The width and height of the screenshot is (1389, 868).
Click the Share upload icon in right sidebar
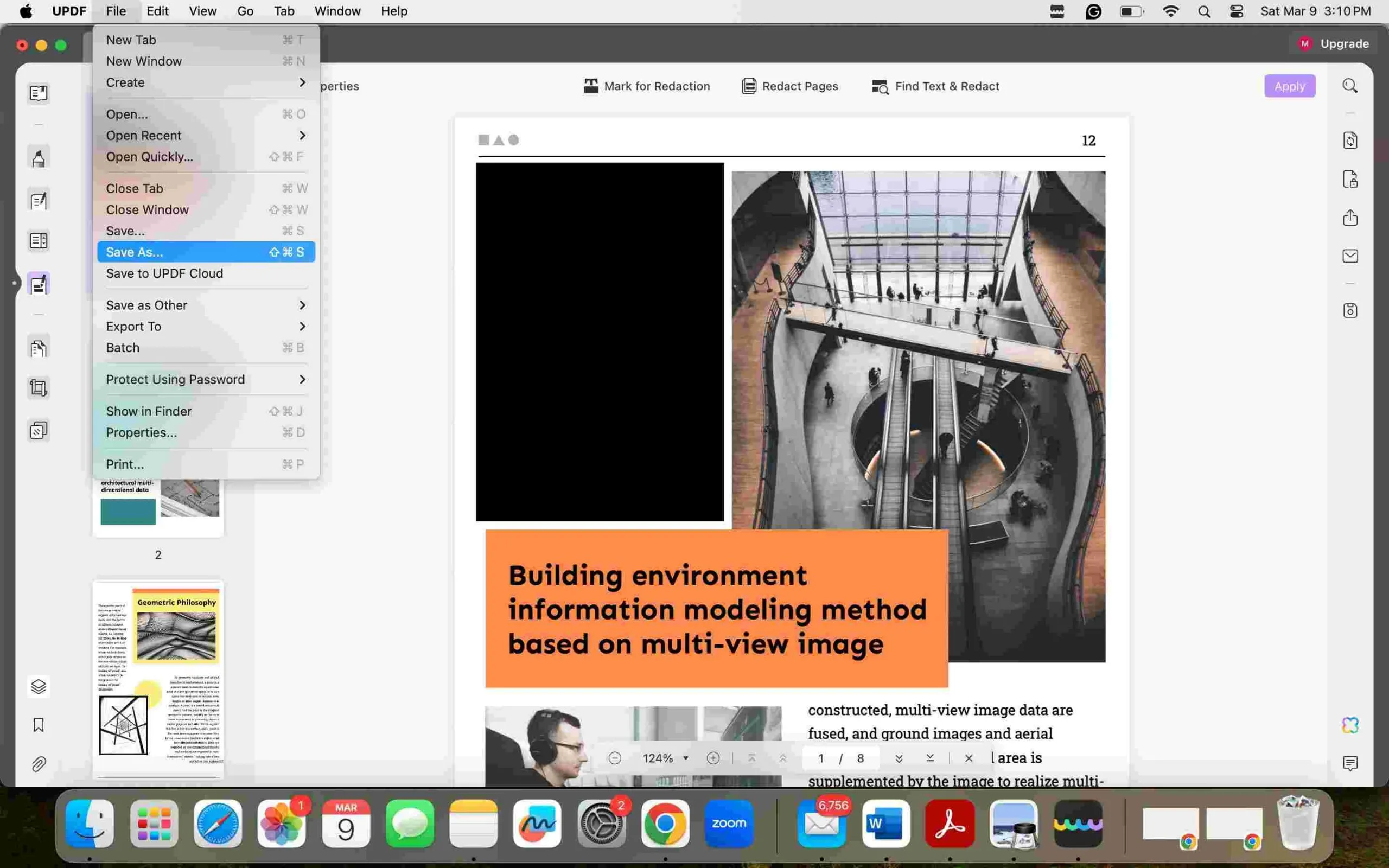point(1350,218)
